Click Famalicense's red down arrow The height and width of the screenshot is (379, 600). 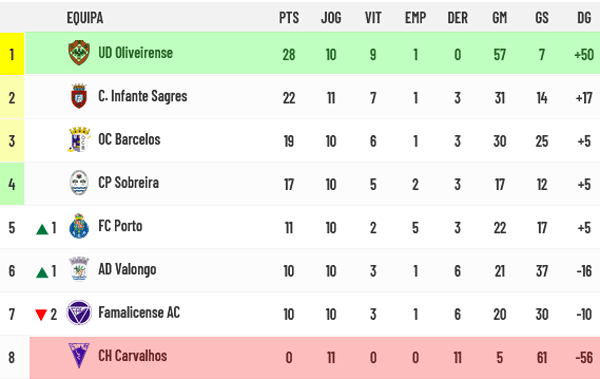41,315
